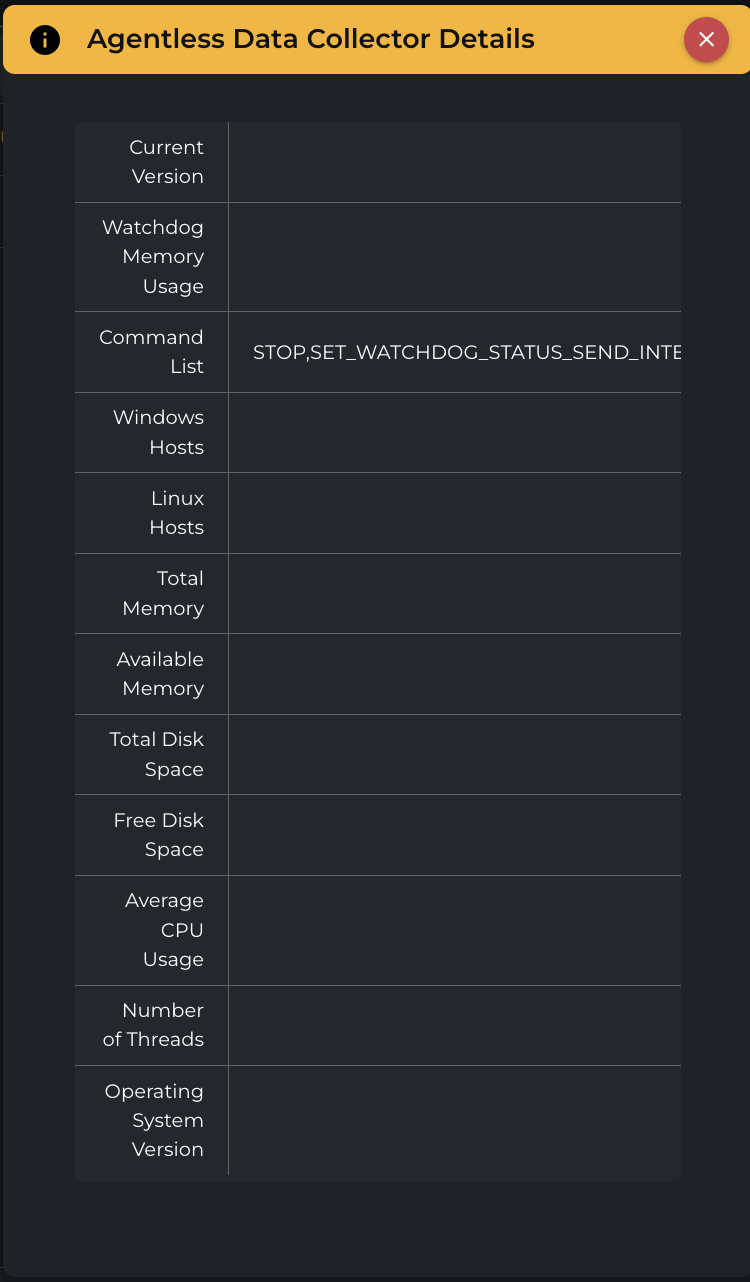Click the info icon in the header
Image resolution: width=750 pixels, height=1282 pixels.
coord(45,40)
